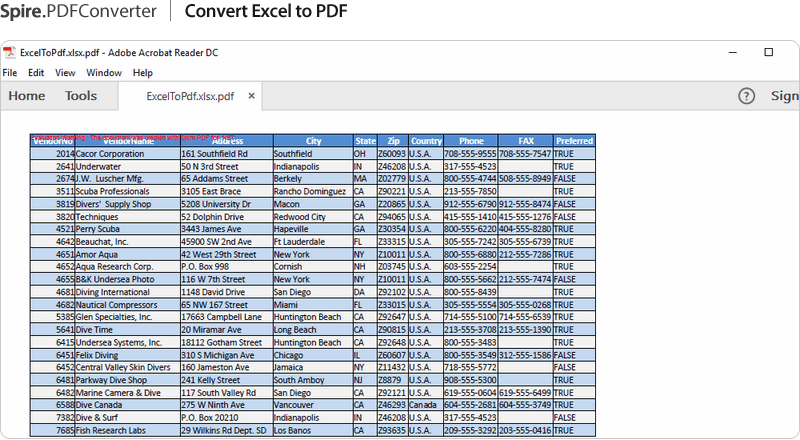Click the Cacor Corporation cell
Viewport: 800px width, 440px height.
click(x=128, y=154)
